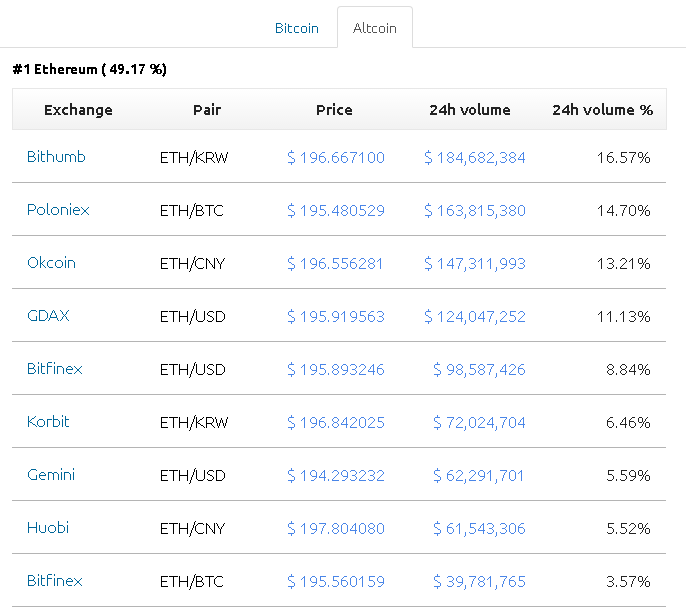Click Korbit price $ 196.842025
The width and height of the screenshot is (686, 610).
coord(336,422)
